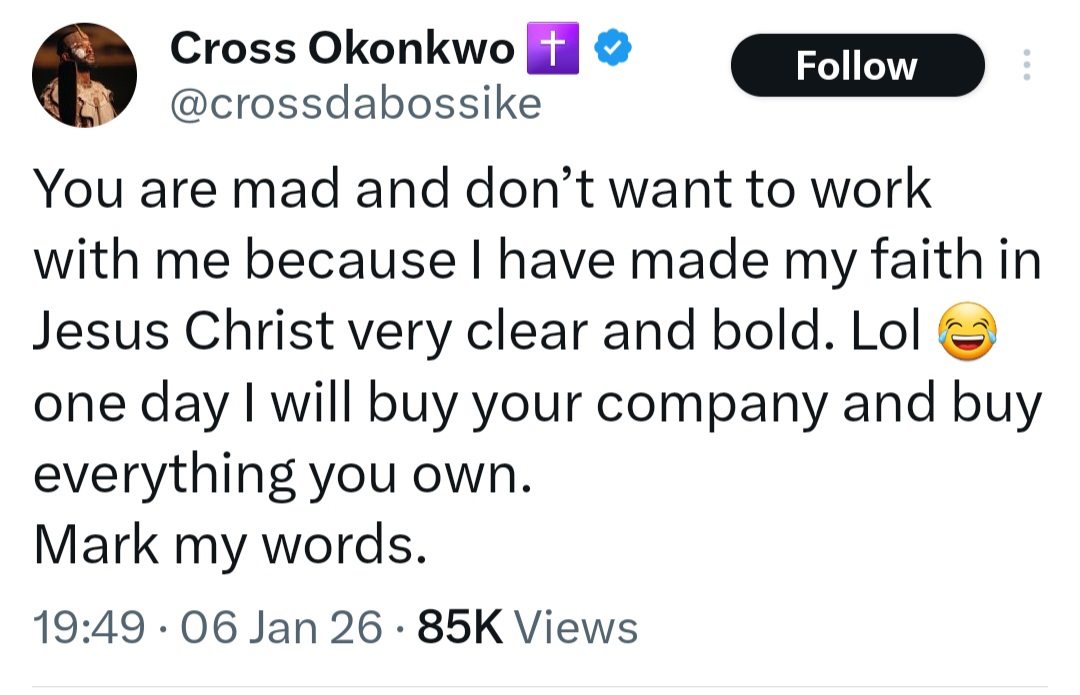
Task: Open Cross Okonkwo's profile picture
Action: [84, 75]
